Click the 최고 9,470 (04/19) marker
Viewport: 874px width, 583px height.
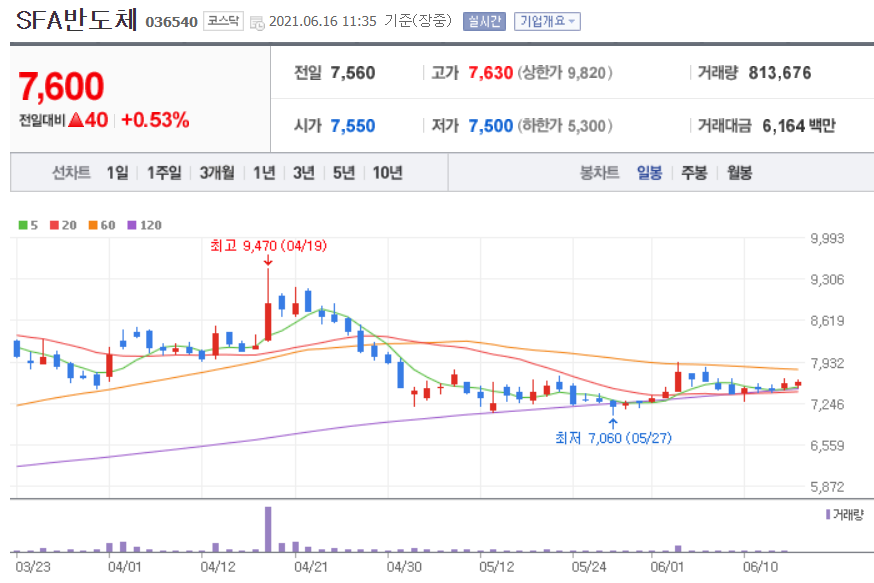point(268,246)
